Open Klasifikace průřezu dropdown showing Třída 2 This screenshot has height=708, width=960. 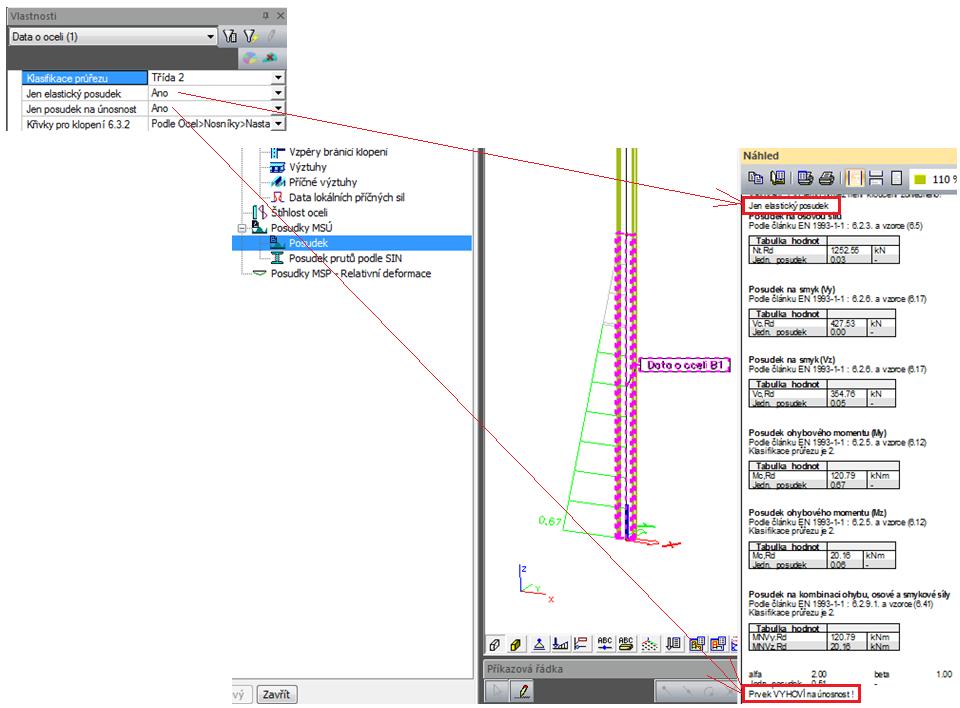click(278, 78)
